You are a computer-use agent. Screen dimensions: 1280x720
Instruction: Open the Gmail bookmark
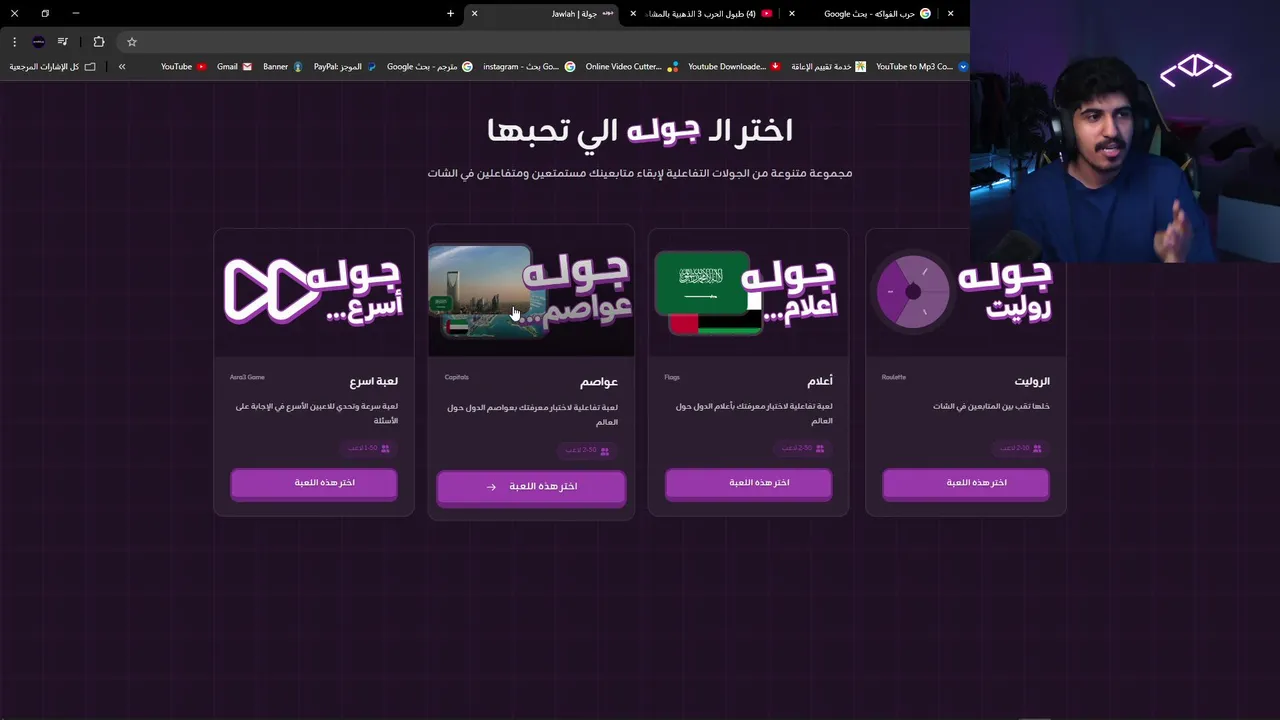(x=234, y=67)
